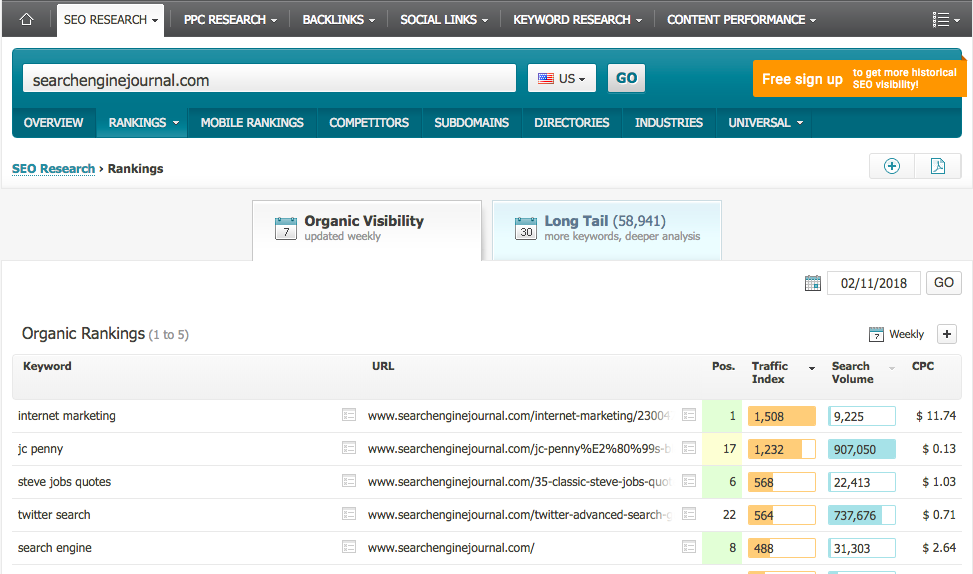Click the add (plus circle) button near breadcrumb

(892, 166)
